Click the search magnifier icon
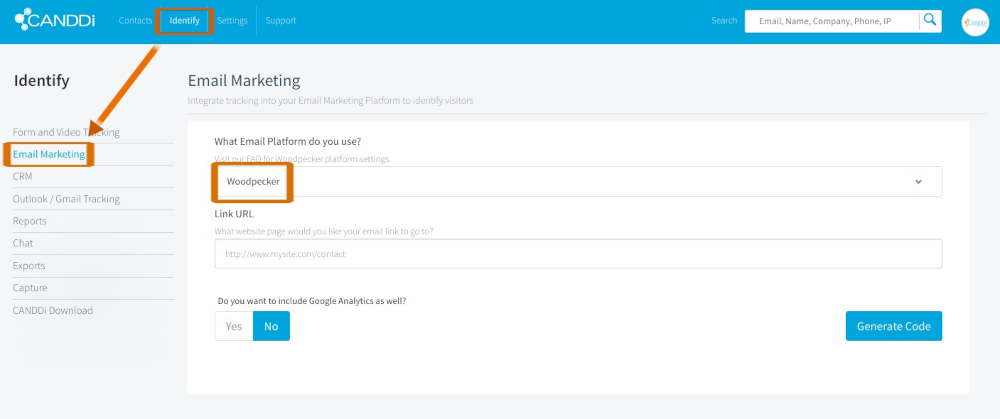 (x=930, y=20)
